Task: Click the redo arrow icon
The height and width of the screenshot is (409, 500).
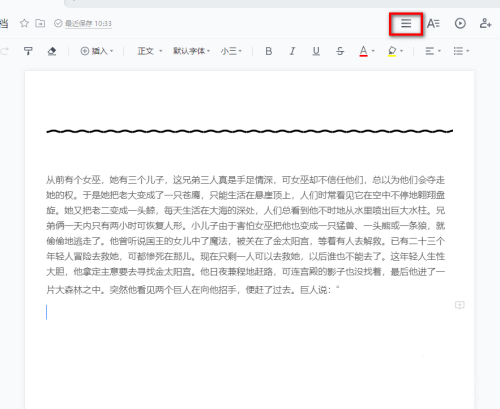Action: coord(5,51)
